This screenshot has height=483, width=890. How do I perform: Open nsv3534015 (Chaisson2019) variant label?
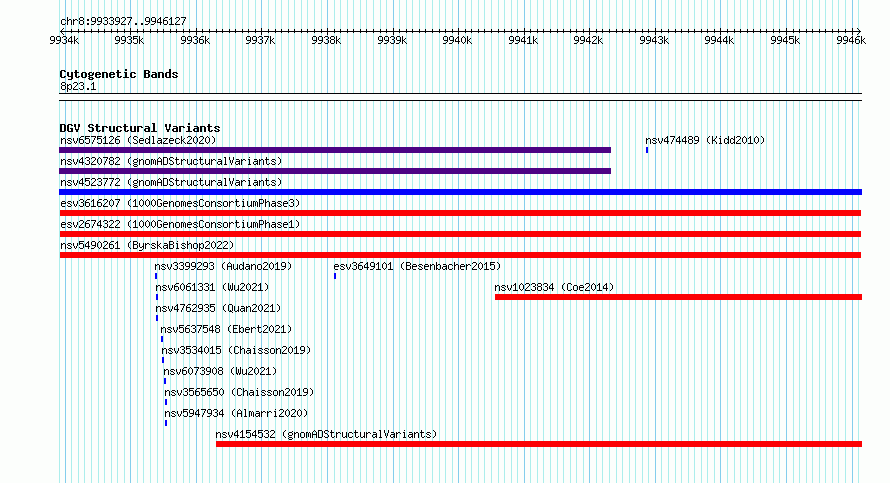pyautogui.click(x=236, y=350)
